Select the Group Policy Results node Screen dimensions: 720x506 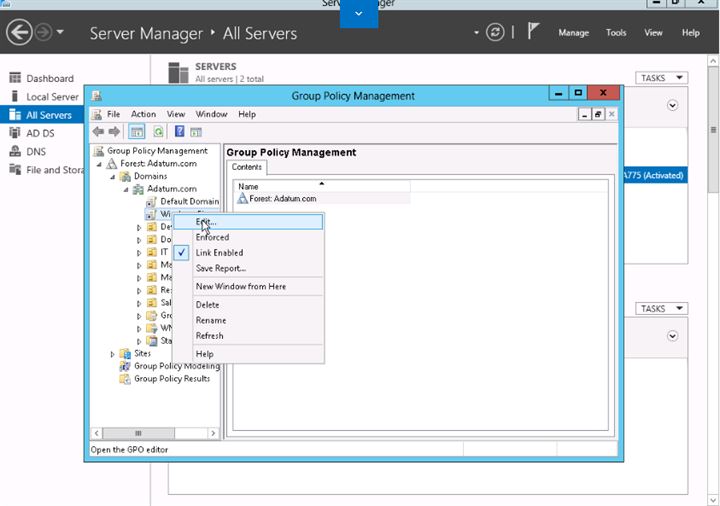coord(172,379)
